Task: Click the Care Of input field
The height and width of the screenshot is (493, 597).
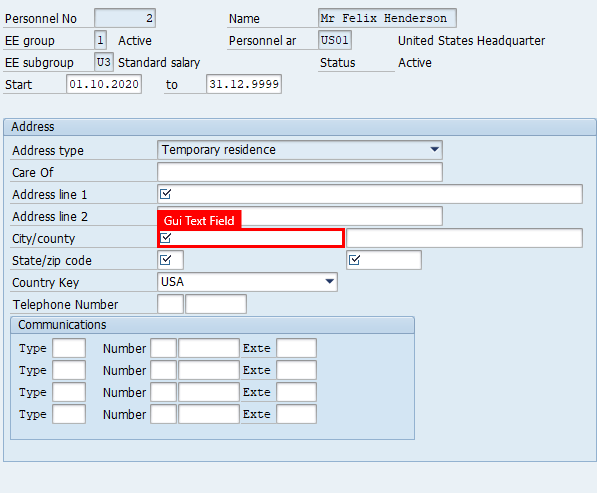Action: [300, 172]
